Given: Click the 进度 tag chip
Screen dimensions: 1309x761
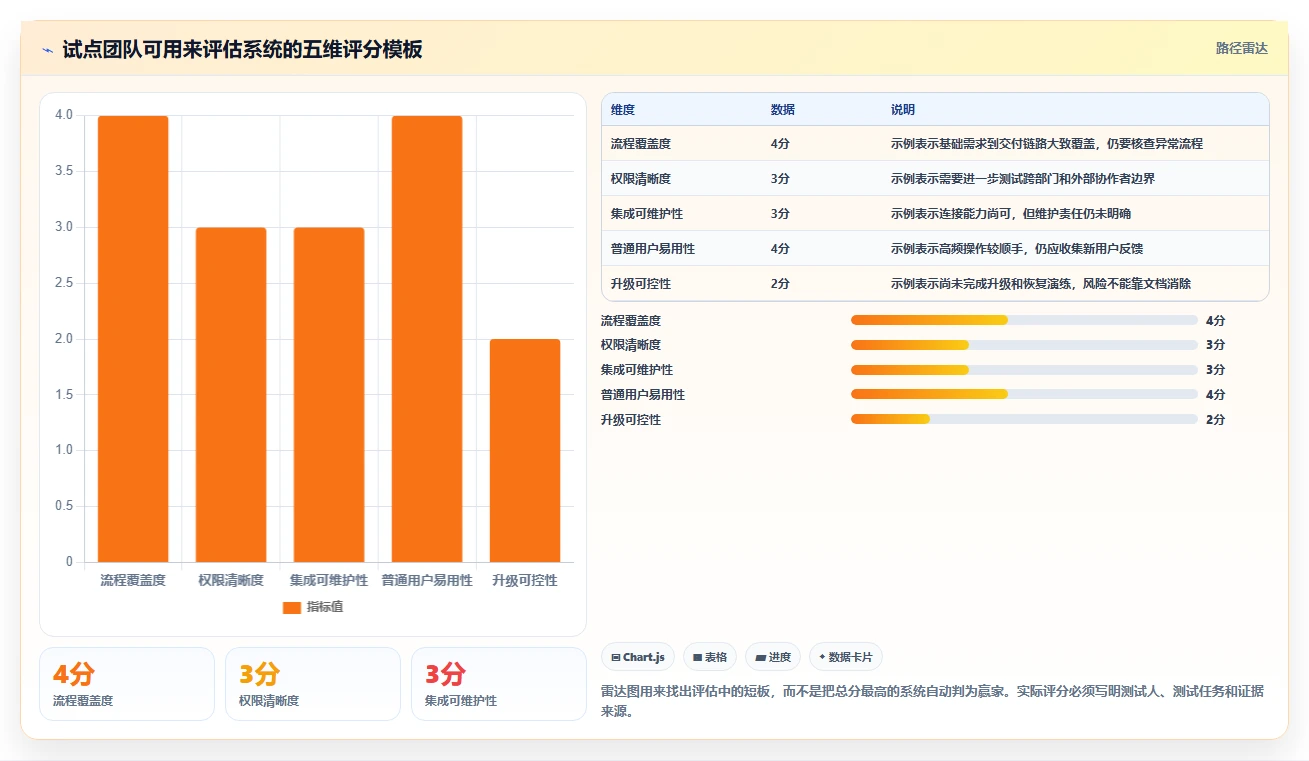Looking at the screenshot, I should pos(773,657).
